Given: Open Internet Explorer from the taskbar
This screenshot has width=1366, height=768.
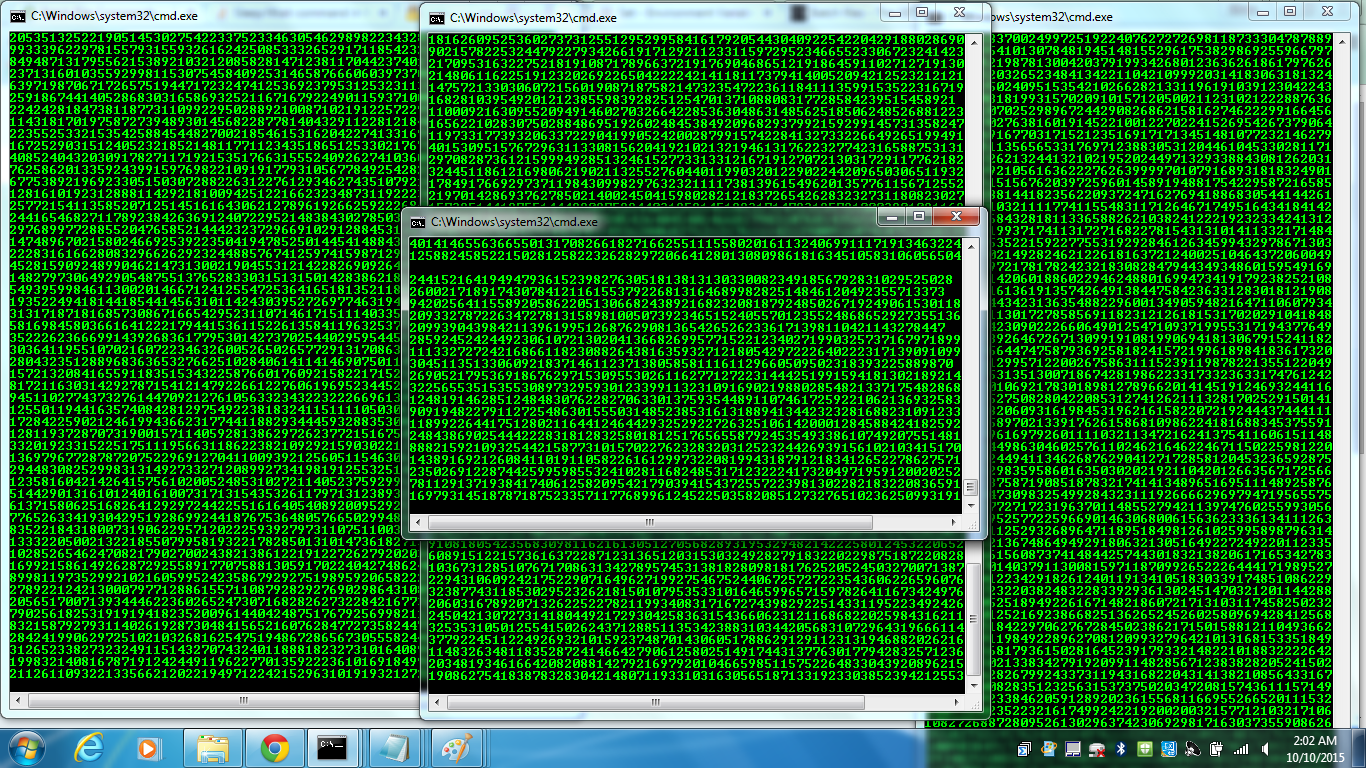Looking at the screenshot, I should 88,748.
